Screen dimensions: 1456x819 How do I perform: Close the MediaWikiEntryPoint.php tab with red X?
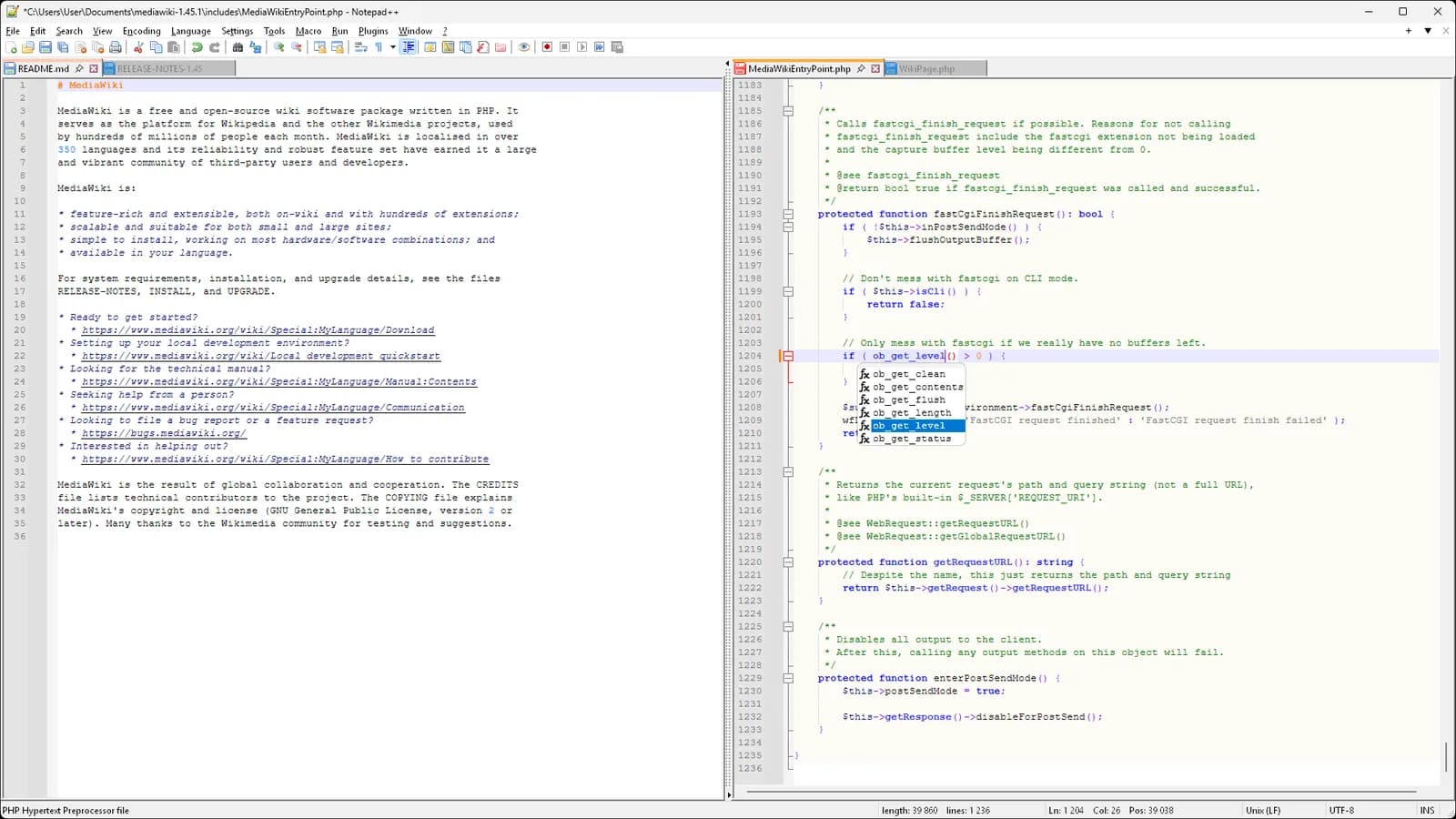pos(875,68)
